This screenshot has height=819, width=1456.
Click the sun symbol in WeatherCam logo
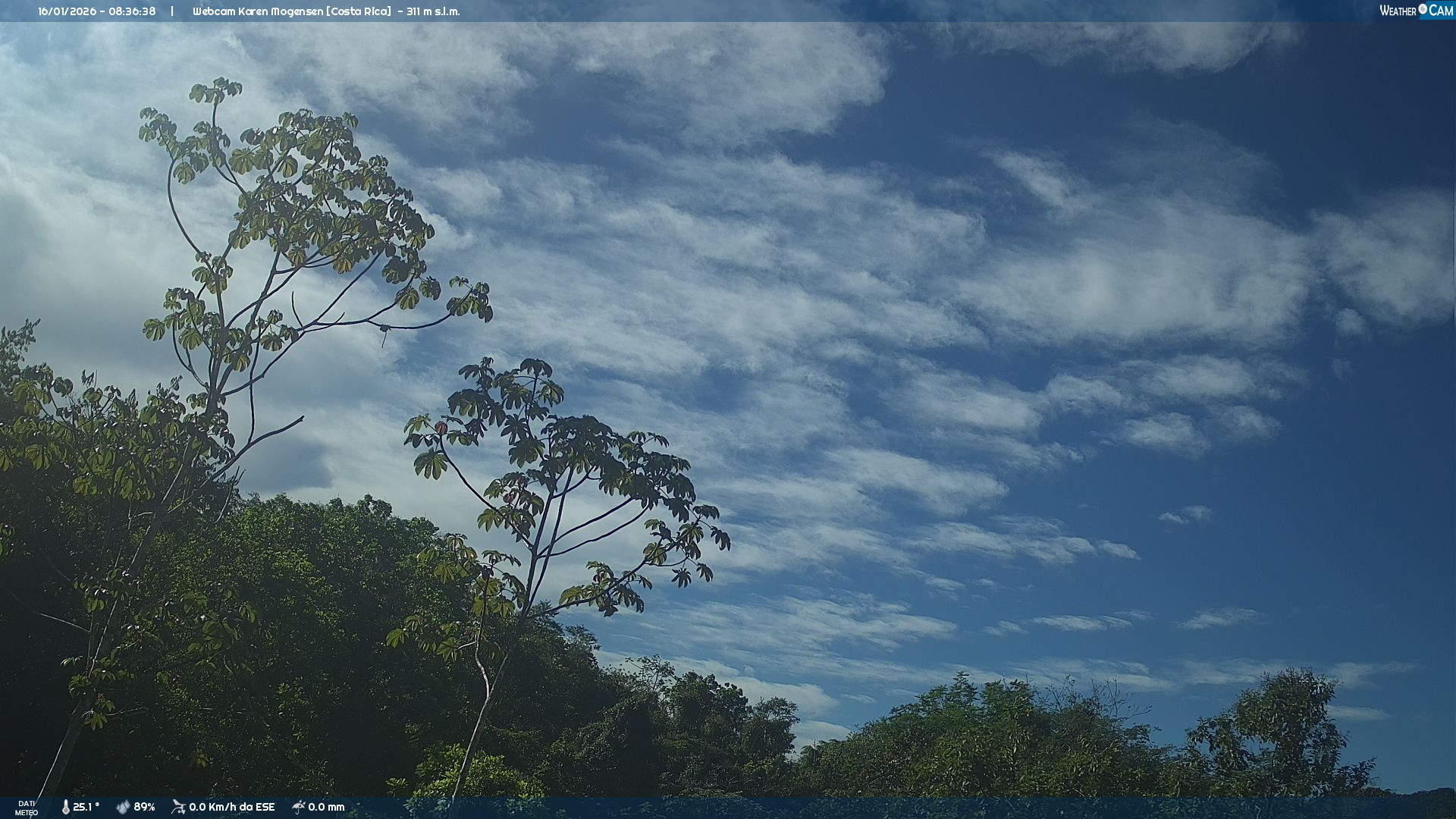[x=1423, y=8]
